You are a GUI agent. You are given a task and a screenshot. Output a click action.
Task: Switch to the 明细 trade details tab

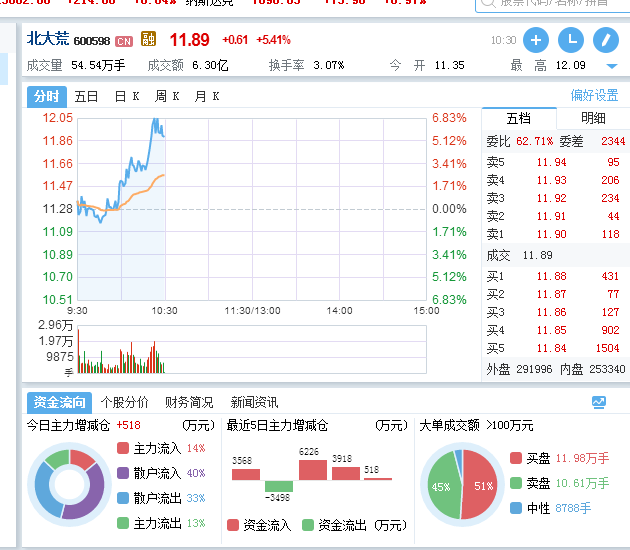tap(593, 118)
